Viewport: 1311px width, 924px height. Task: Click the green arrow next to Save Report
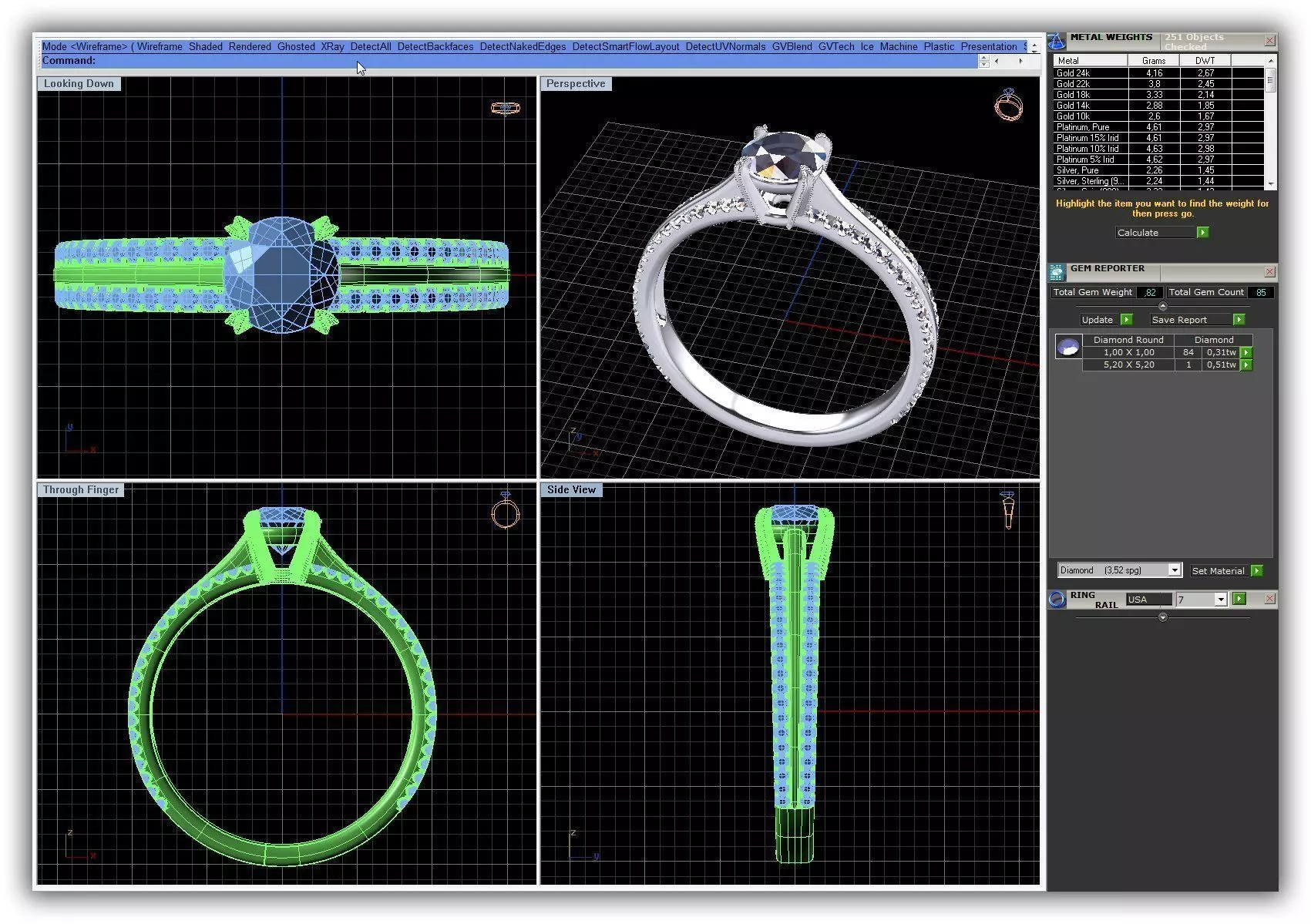click(x=1239, y=319)
